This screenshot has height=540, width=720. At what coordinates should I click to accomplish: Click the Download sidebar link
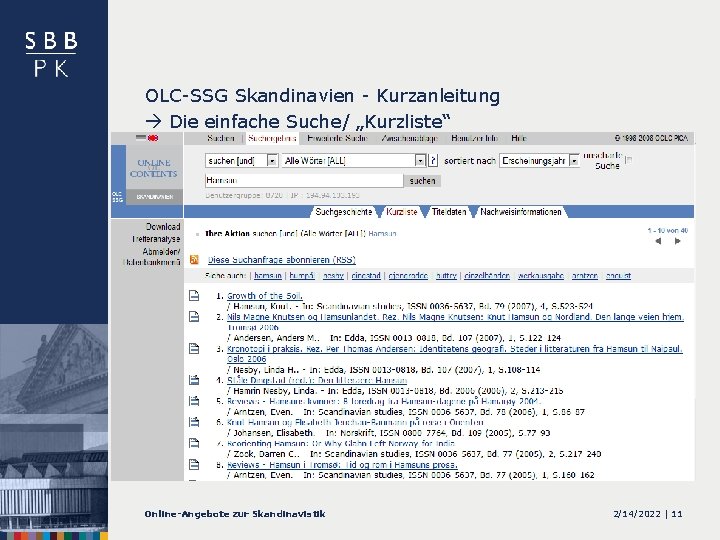[163, 227]
